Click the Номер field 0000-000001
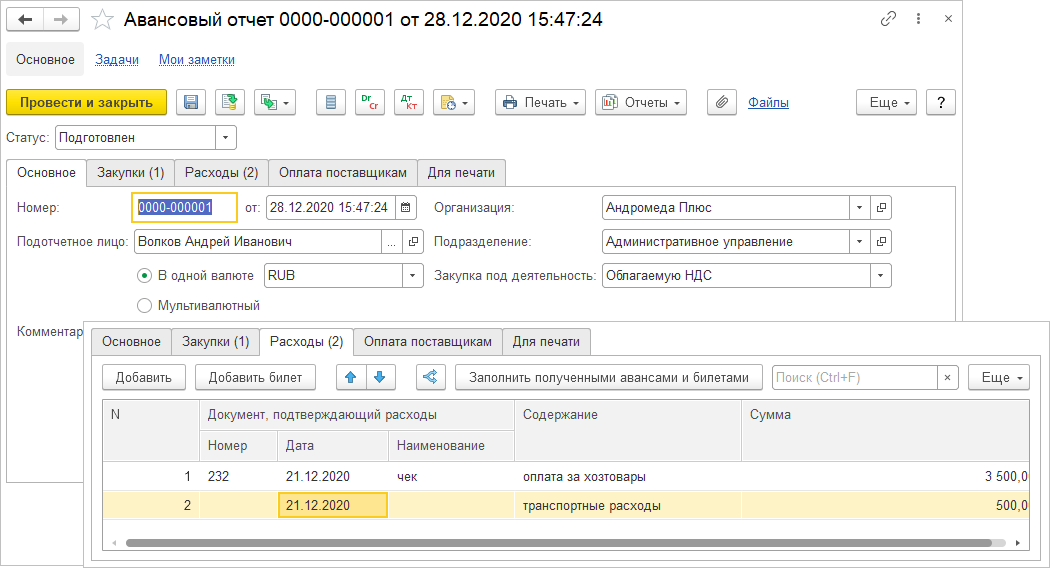The image size is (1055, 571). (184, 207)
